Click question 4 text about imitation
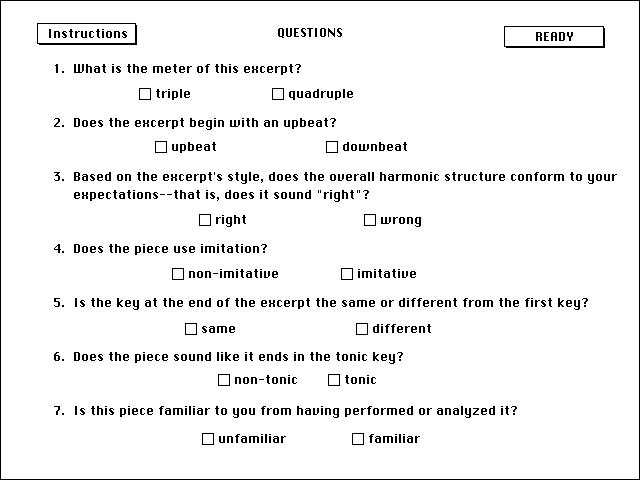The image size is (640, 480). 170,249
